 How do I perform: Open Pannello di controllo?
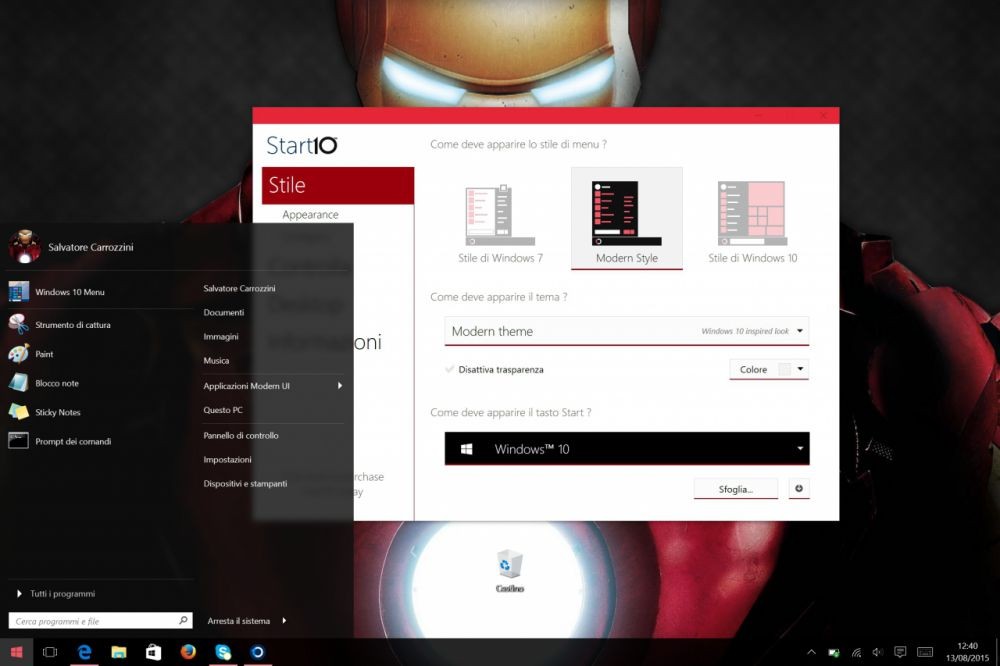(x=240, y=436)
